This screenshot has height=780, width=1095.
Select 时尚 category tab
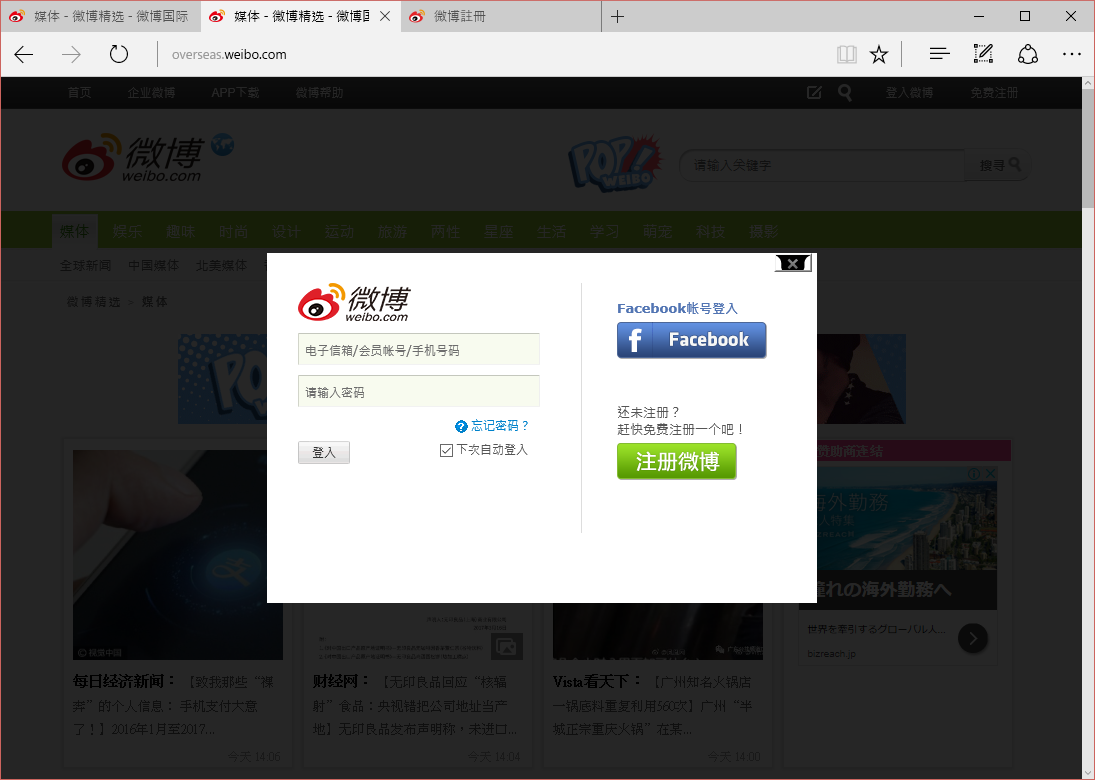[x=233, y=231]
